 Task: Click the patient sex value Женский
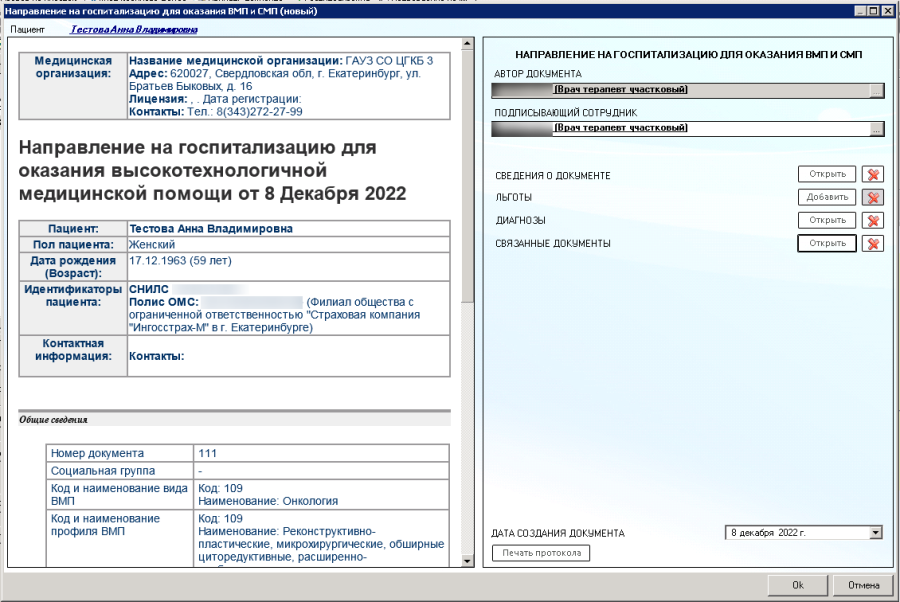(x=152, y=244)
